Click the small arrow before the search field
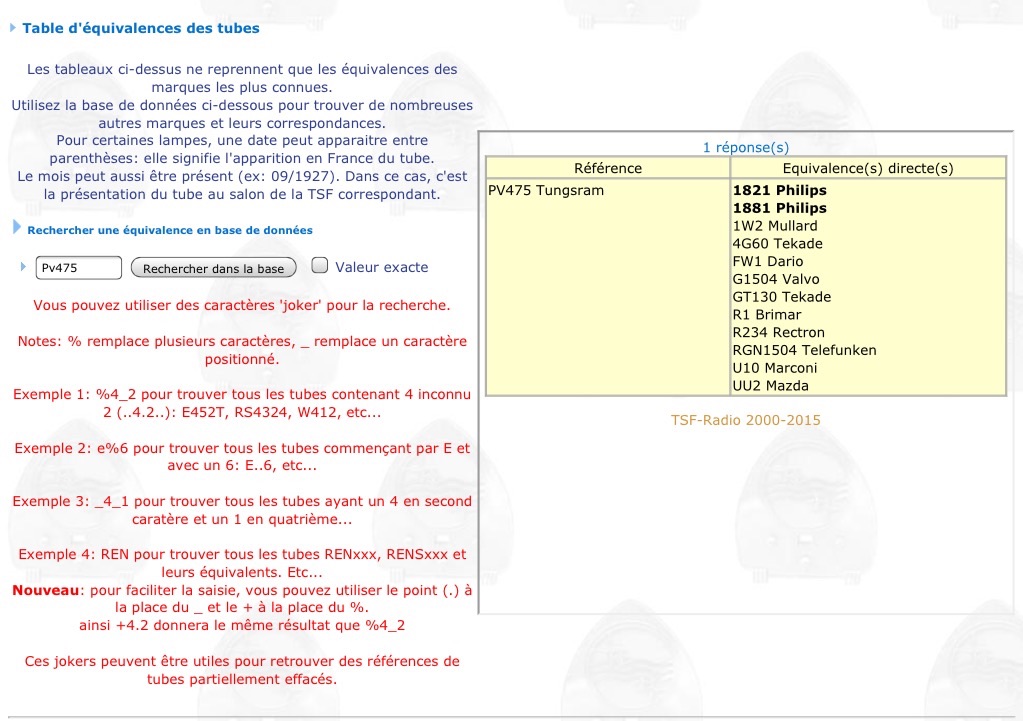 tap(23, 267)
